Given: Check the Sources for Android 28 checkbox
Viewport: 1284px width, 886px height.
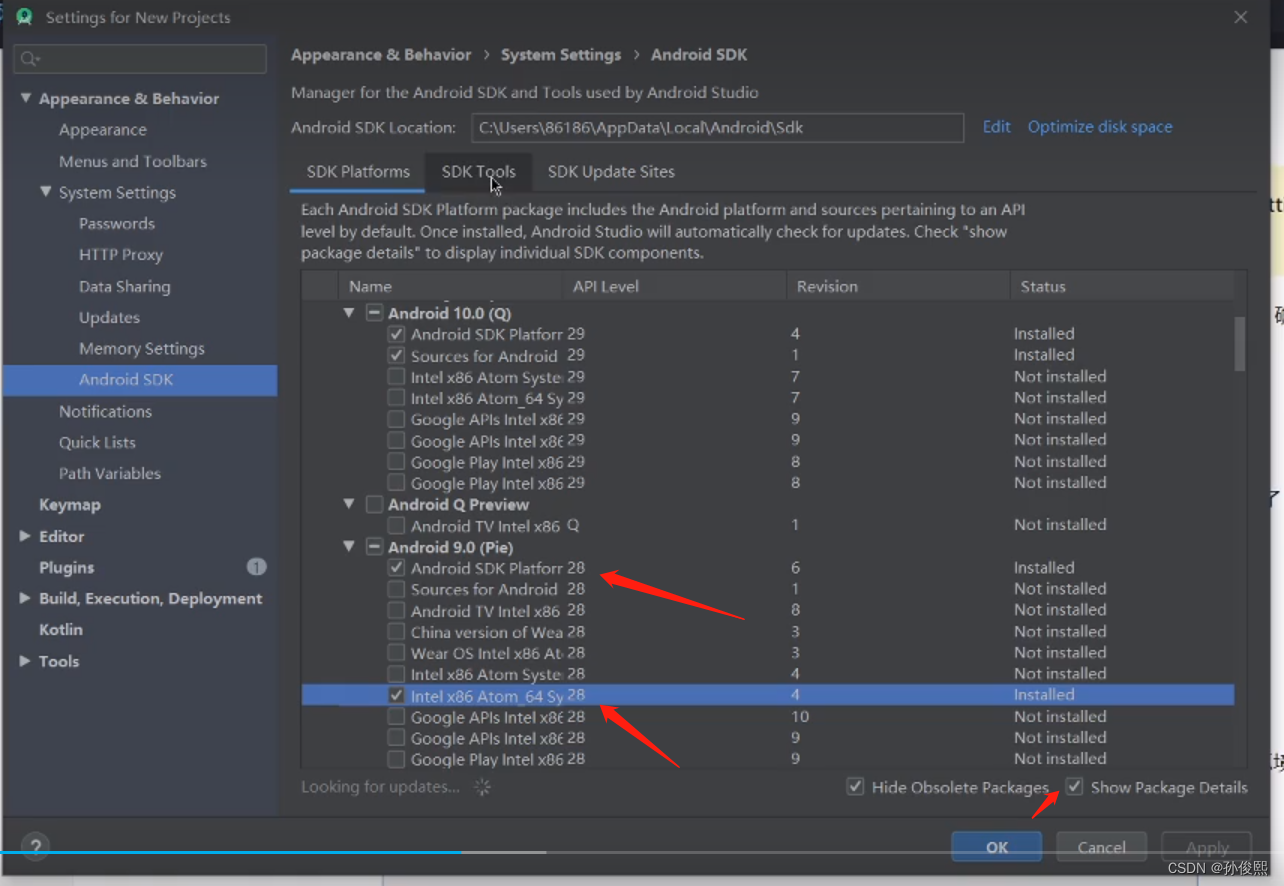Looking at the screenshot, I should 396,590.
